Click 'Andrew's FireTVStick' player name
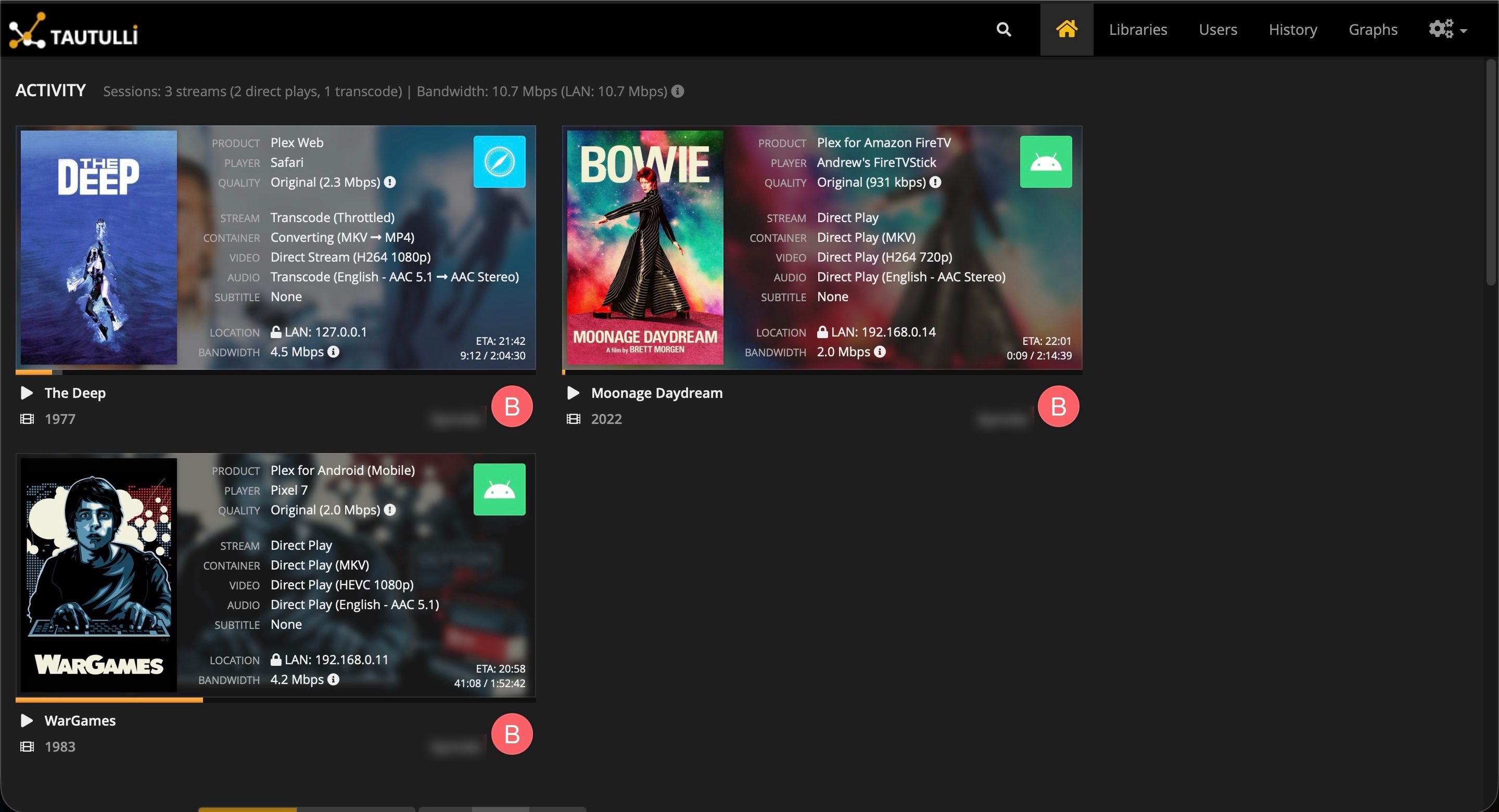Screen dimensions: 1499x812 (x=876, y=162)
